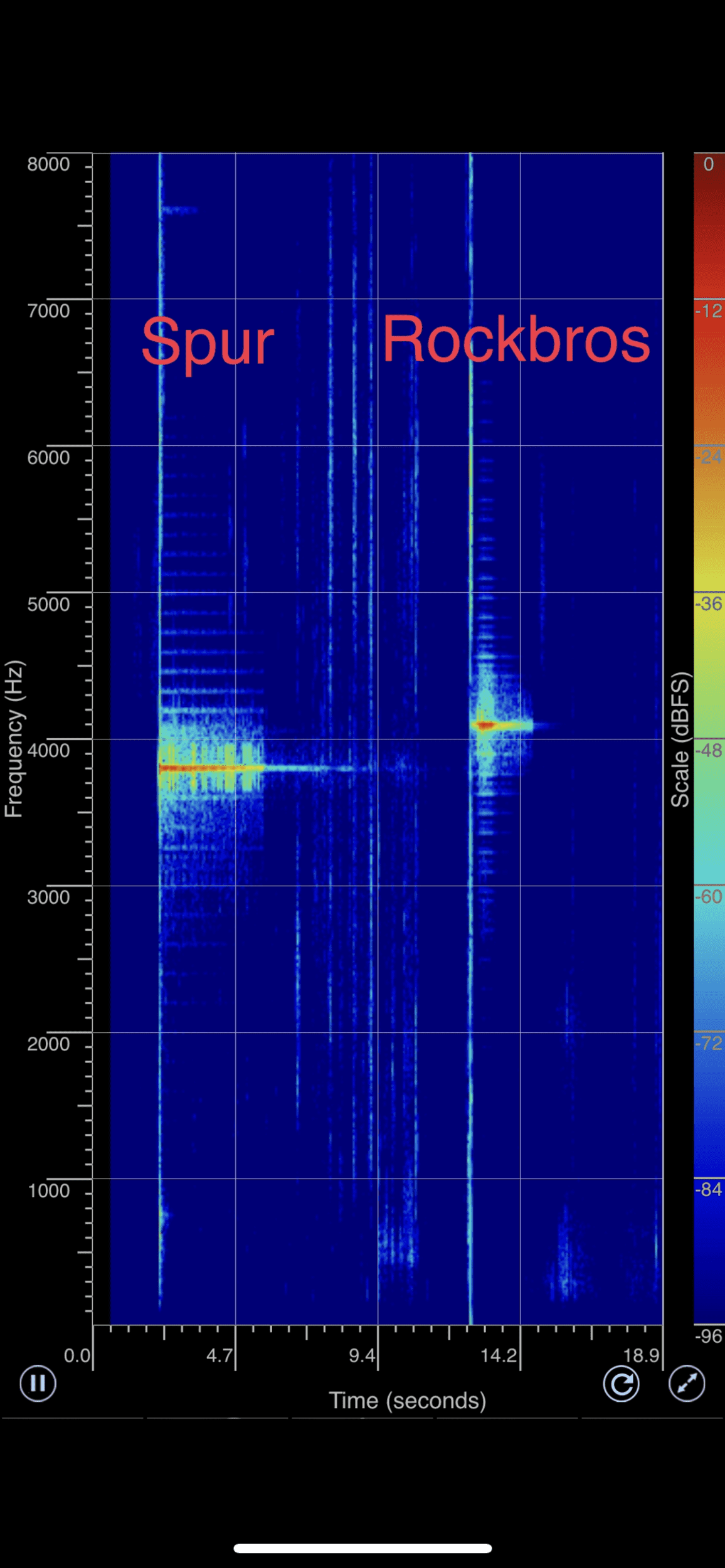Tap the 1000 frequency axis label

point(48,1191)
